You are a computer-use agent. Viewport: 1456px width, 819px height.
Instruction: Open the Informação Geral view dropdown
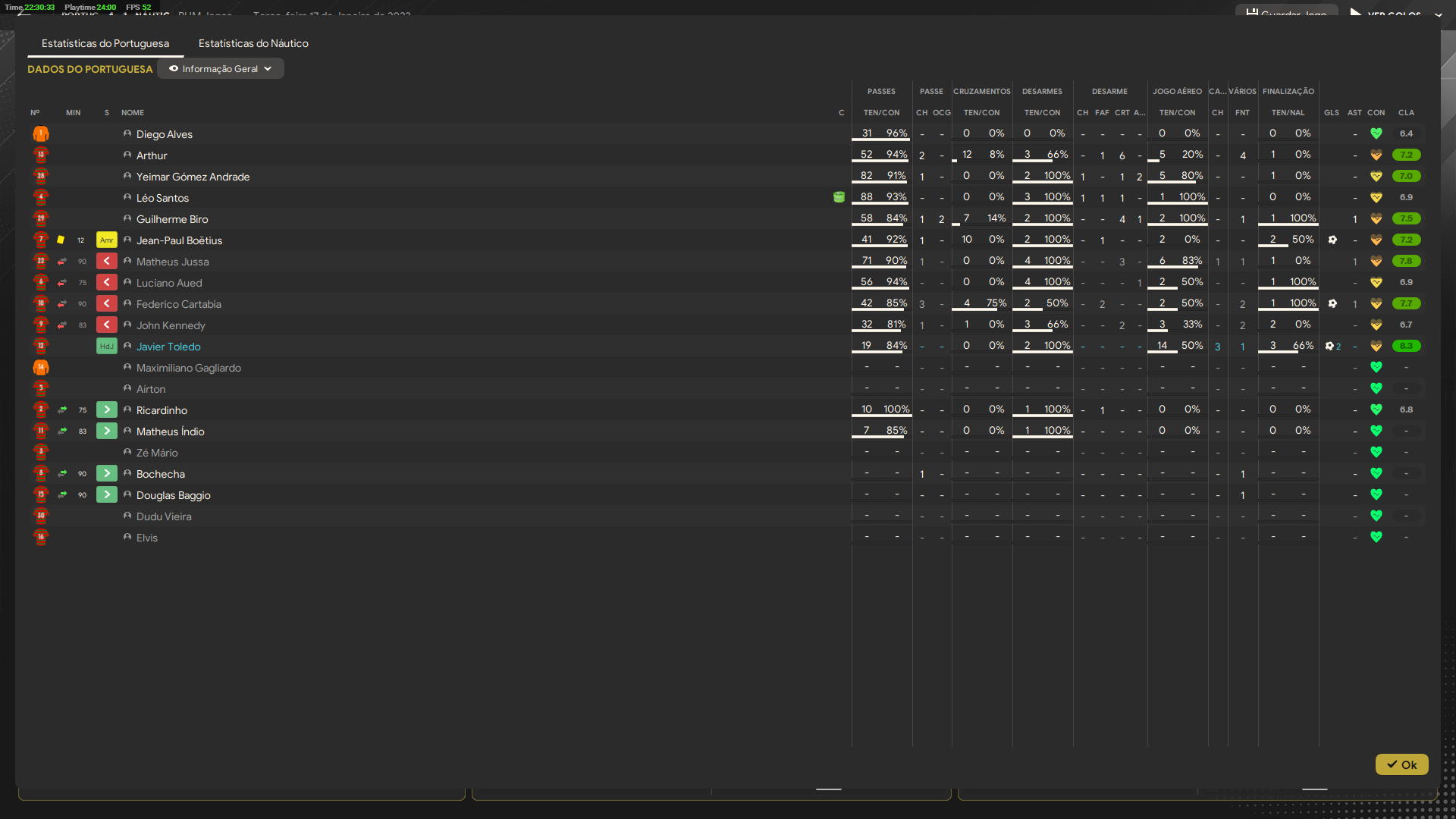221,68
